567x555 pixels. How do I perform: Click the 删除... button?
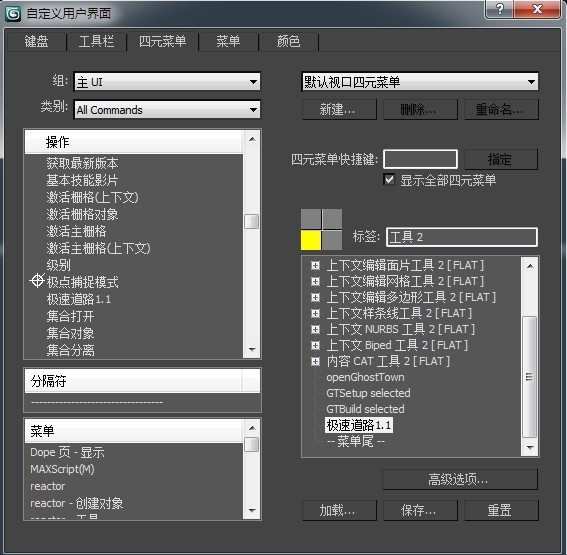pyautogui.click(x=420, y=110)
